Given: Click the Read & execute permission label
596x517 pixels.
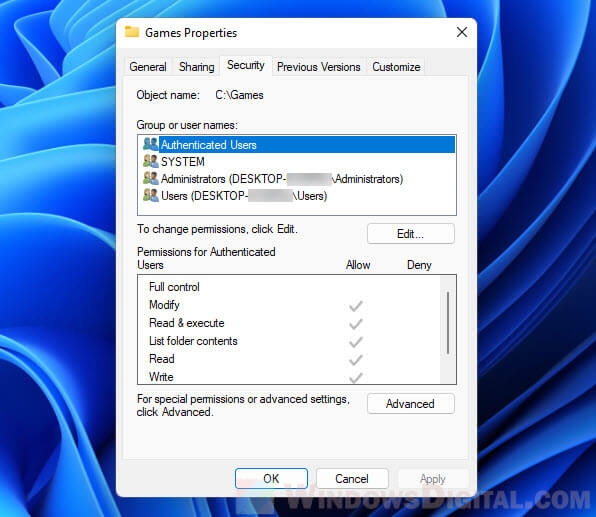Looking at the screenshot, I should point(187,323).
